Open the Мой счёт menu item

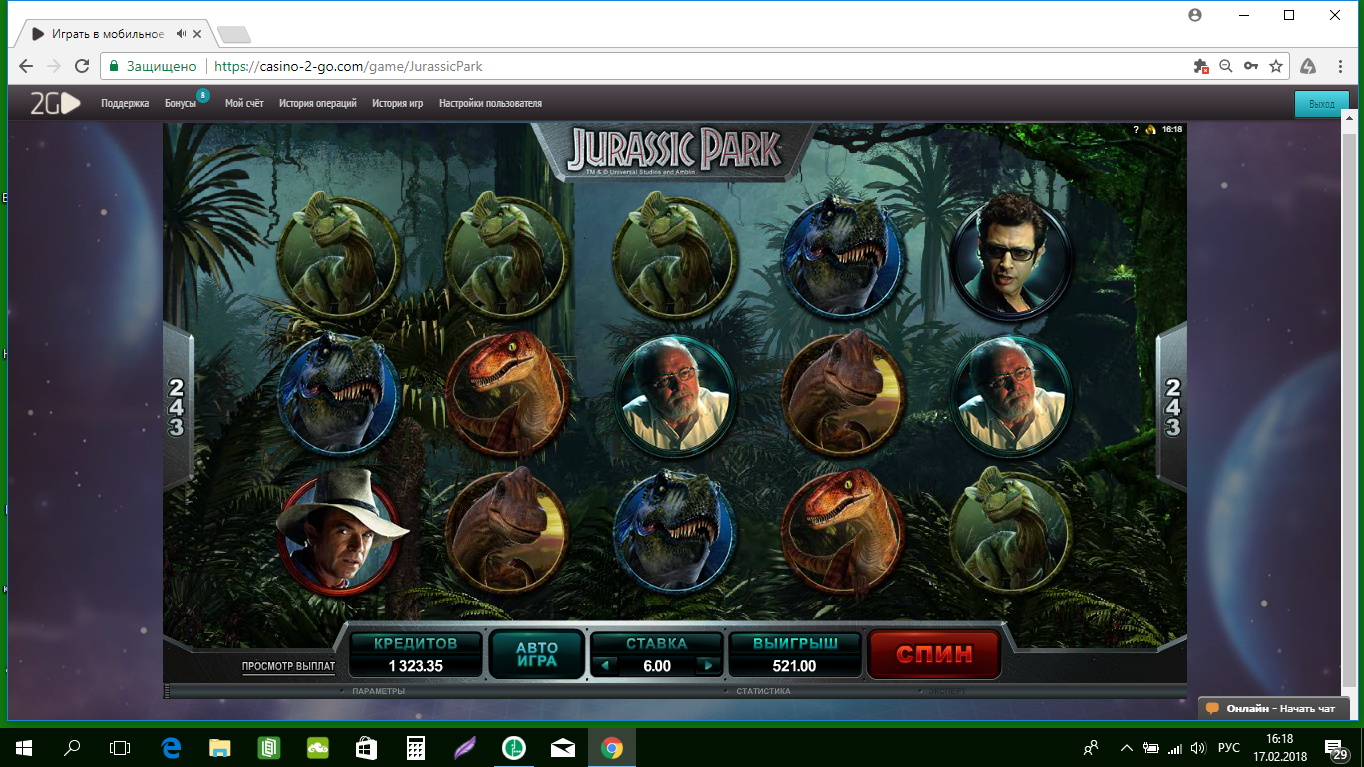[x=244, y=103]
